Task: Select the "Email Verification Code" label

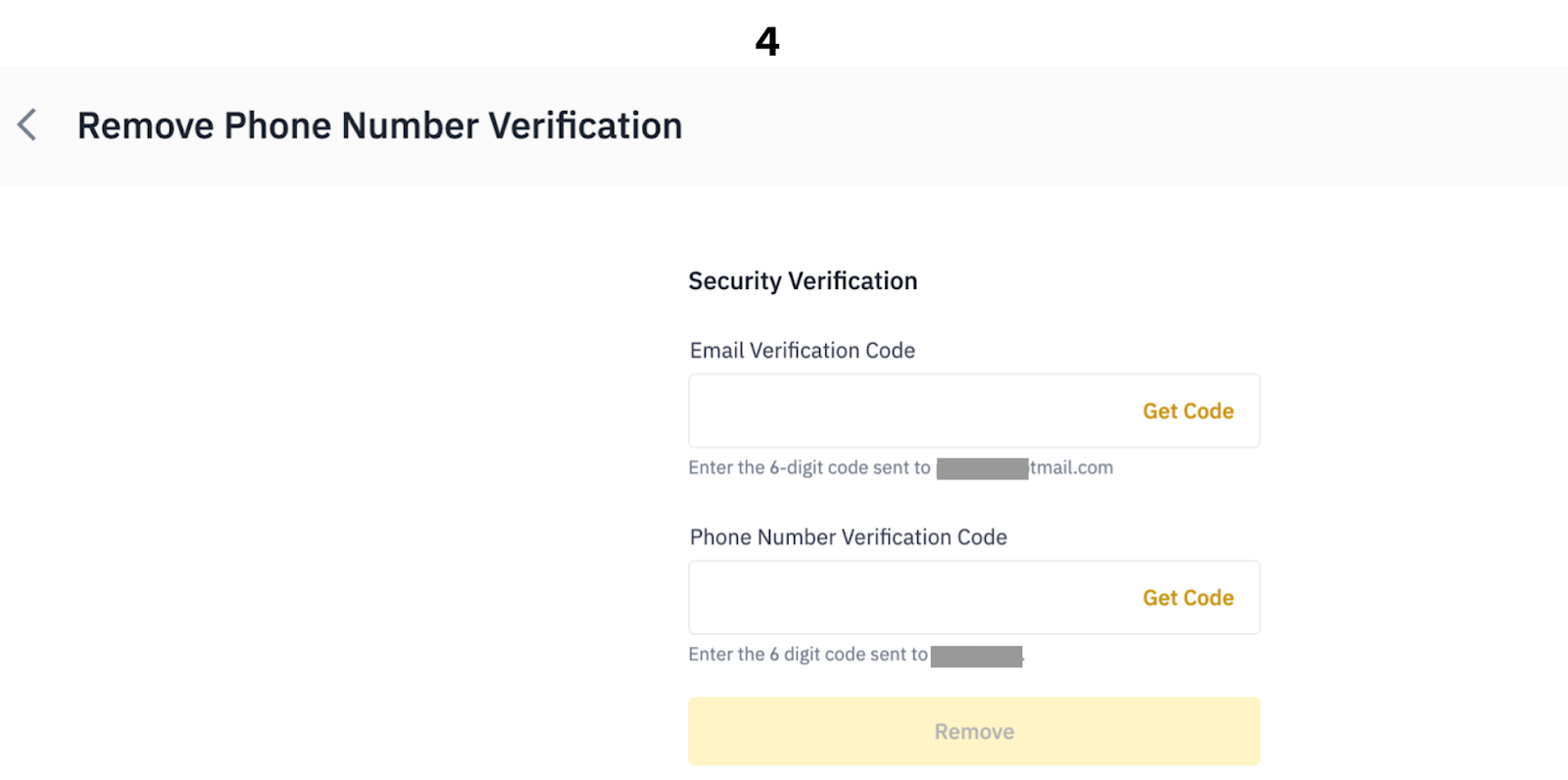Action: coord(802,351)
